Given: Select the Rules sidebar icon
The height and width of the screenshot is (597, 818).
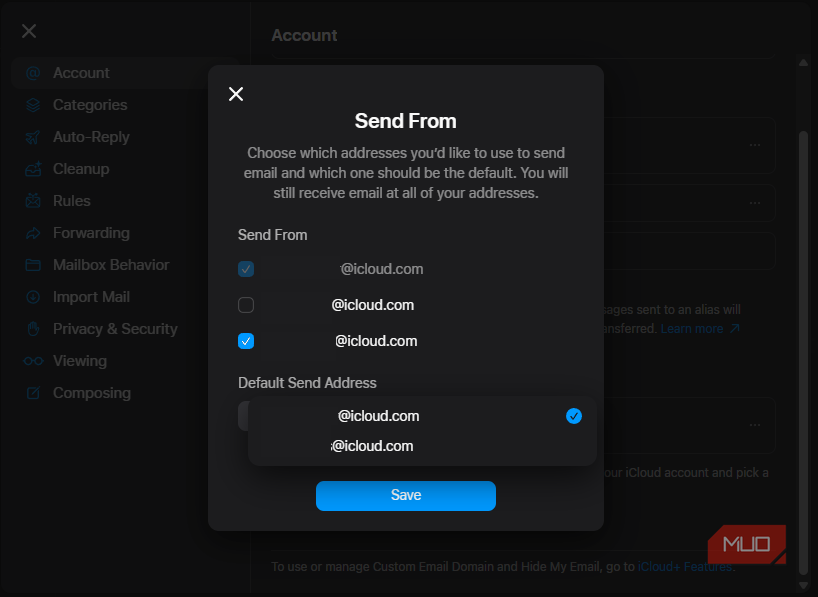Looking at the screenshot, I should 32,200.
